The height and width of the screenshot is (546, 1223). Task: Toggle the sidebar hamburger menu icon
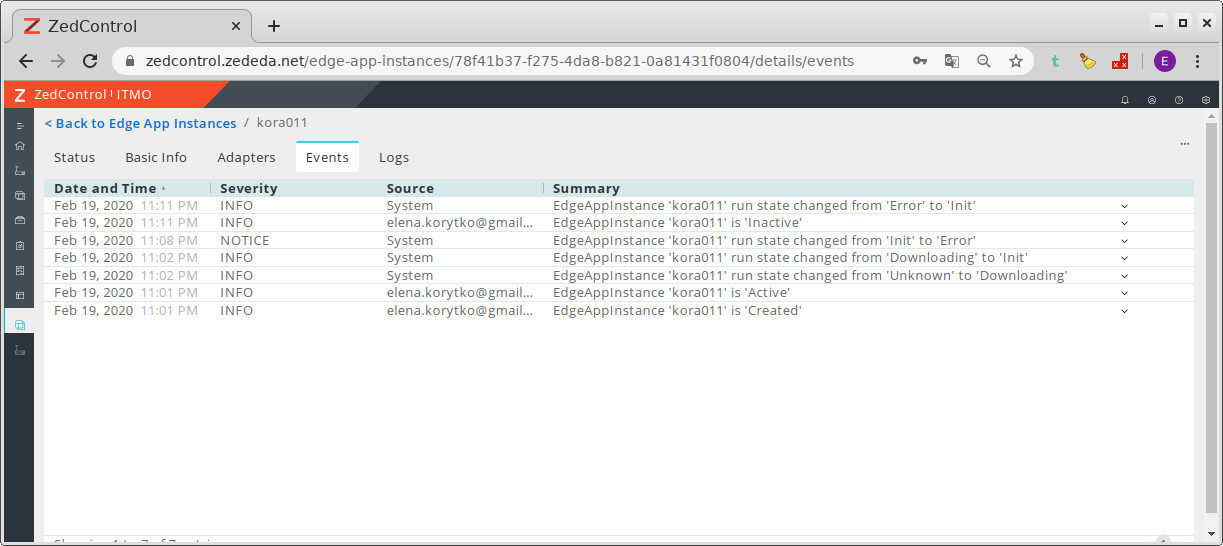pyautogui.click(x=19, y=126)
